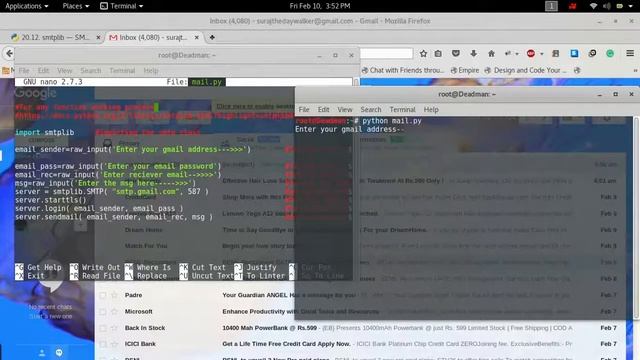
Task: Click the chat bubbles extension icon
Action: [592, 53]
